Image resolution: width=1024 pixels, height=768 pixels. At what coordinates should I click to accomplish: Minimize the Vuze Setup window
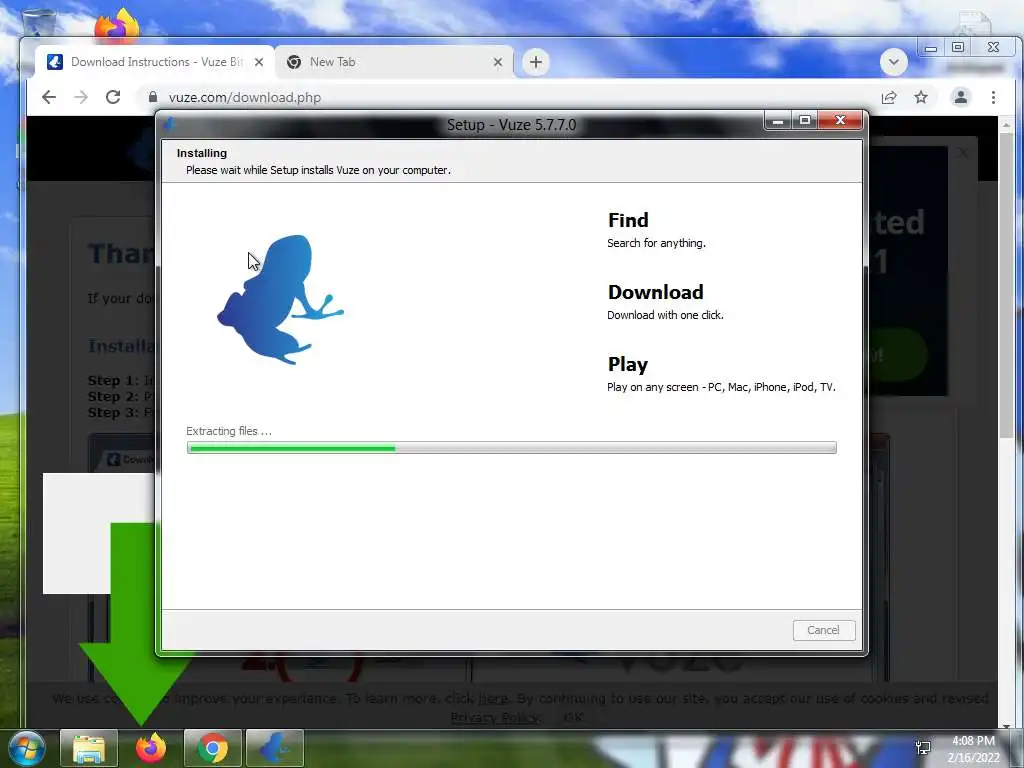[778, 121]
